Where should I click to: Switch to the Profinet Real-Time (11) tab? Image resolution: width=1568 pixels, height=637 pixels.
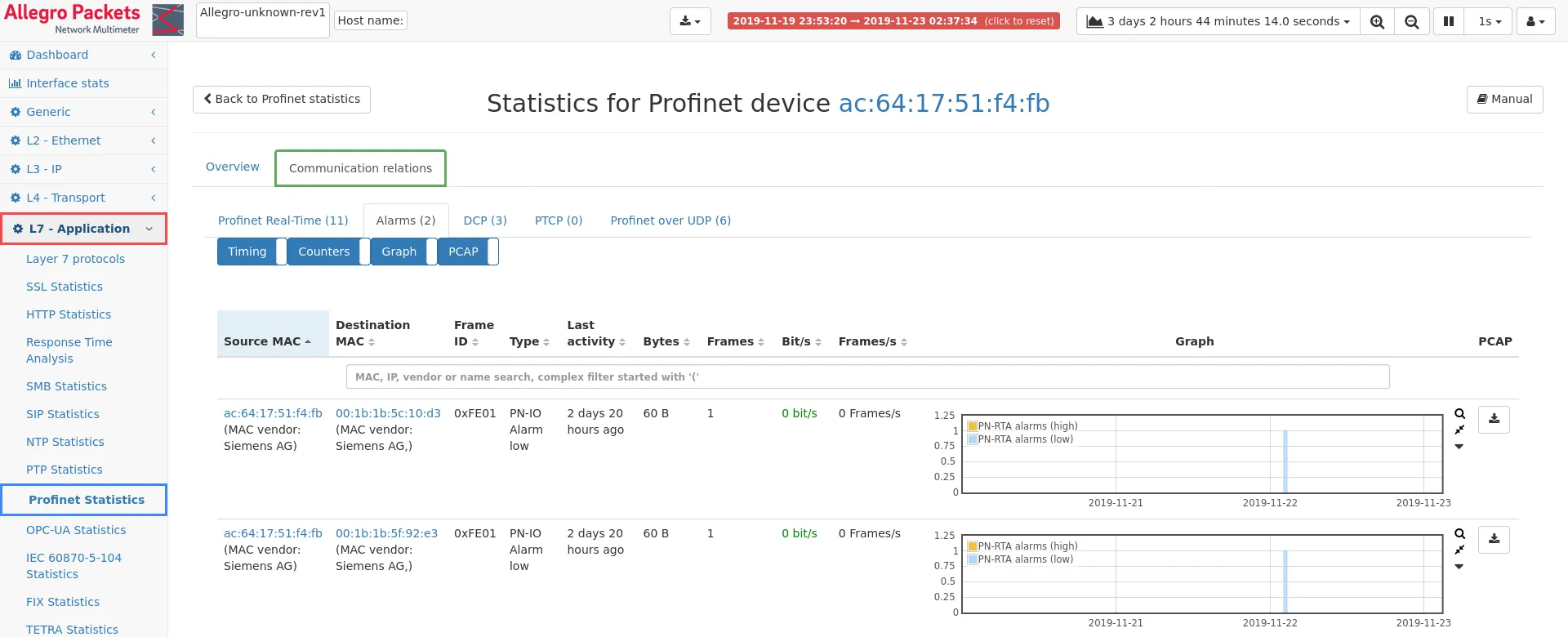coord(283,220)
